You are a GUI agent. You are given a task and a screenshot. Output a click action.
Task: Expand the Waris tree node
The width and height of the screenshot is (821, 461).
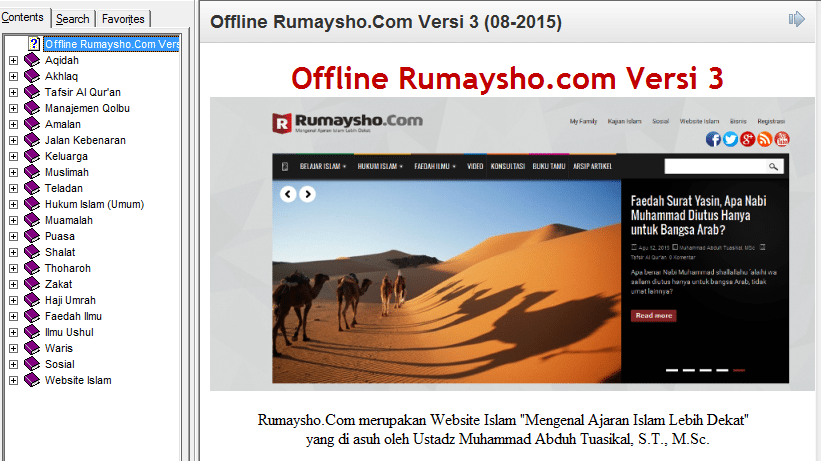pos(14,348)
